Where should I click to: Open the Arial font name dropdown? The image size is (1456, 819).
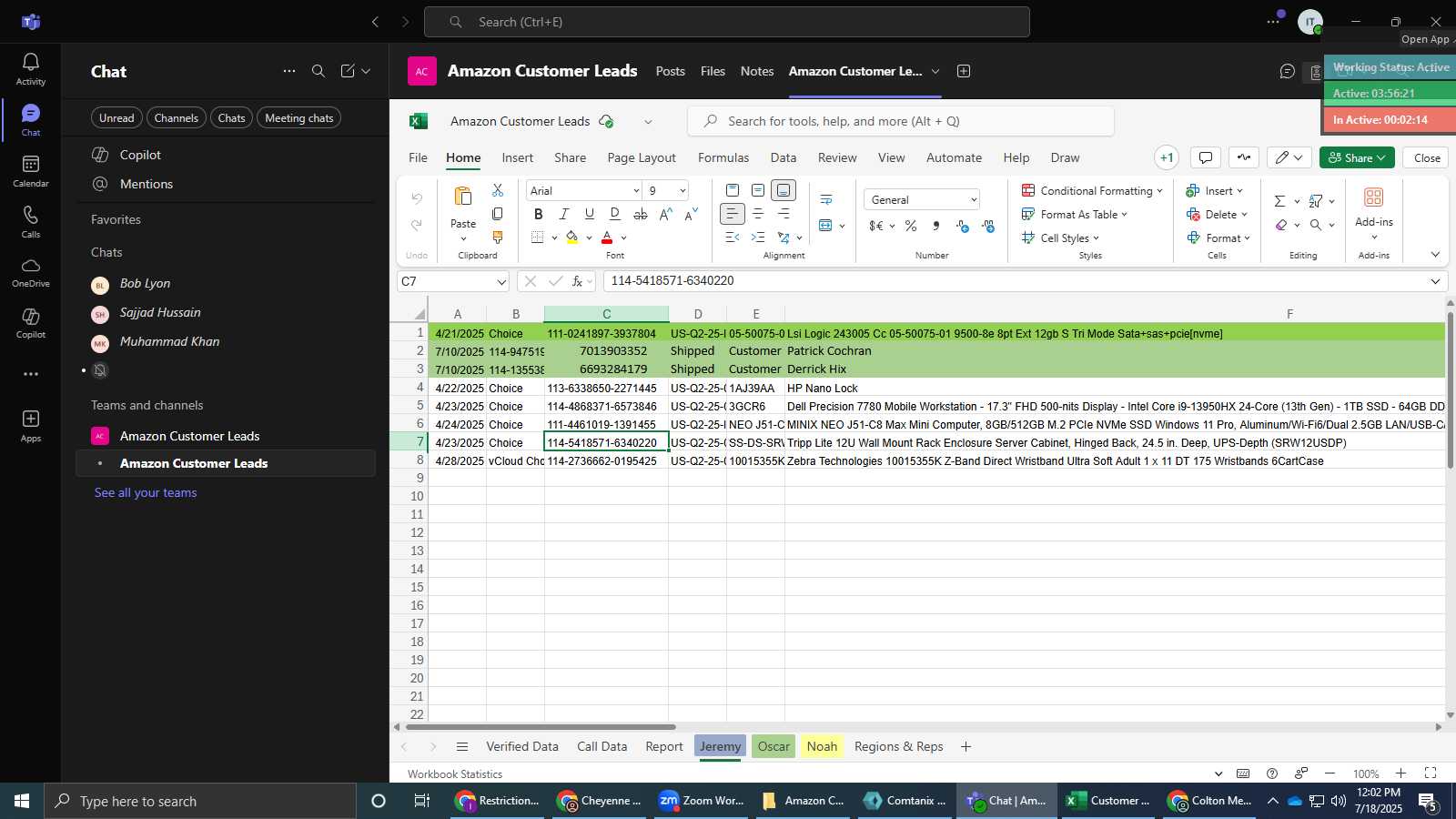(636, 190)
